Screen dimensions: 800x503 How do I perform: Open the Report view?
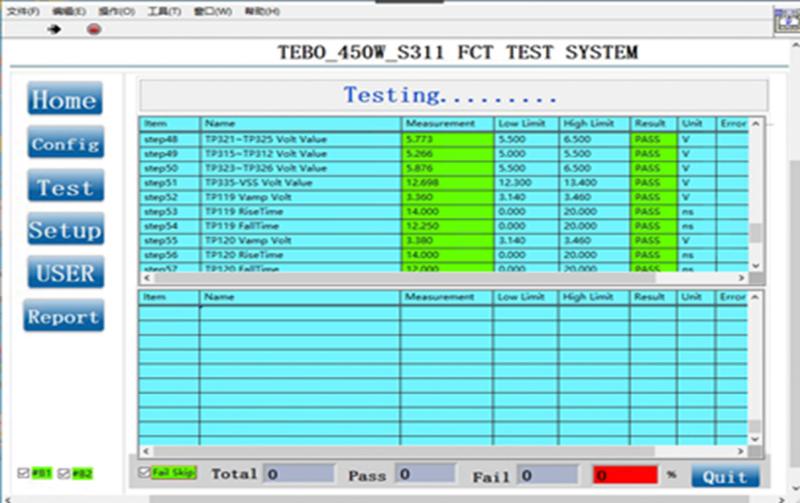pos(64,317)
